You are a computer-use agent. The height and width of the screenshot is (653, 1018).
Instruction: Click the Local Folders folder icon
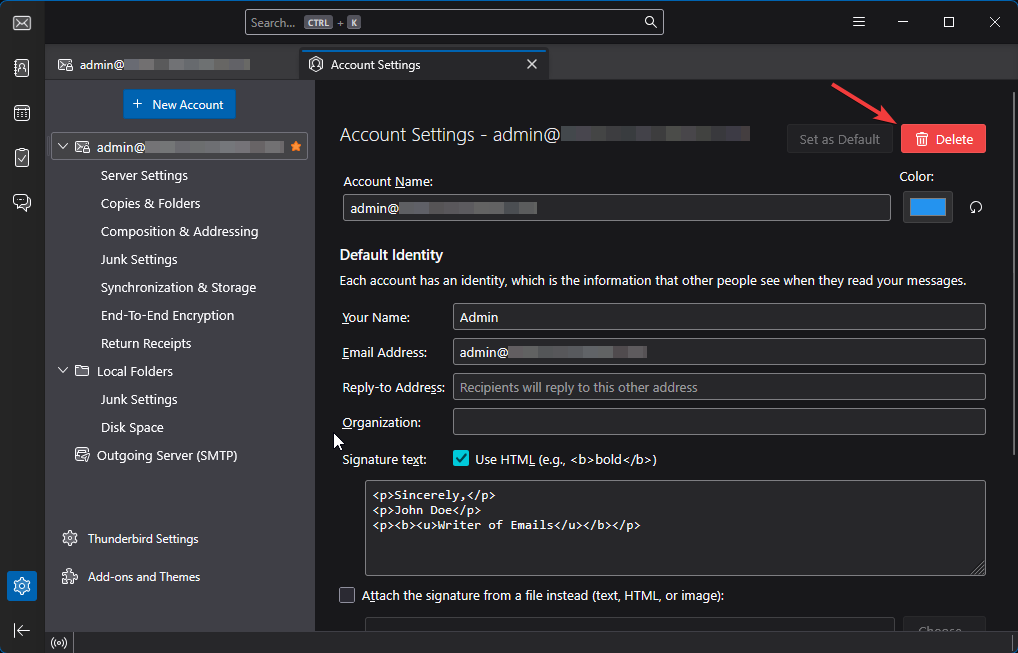[x=82, y=371]
